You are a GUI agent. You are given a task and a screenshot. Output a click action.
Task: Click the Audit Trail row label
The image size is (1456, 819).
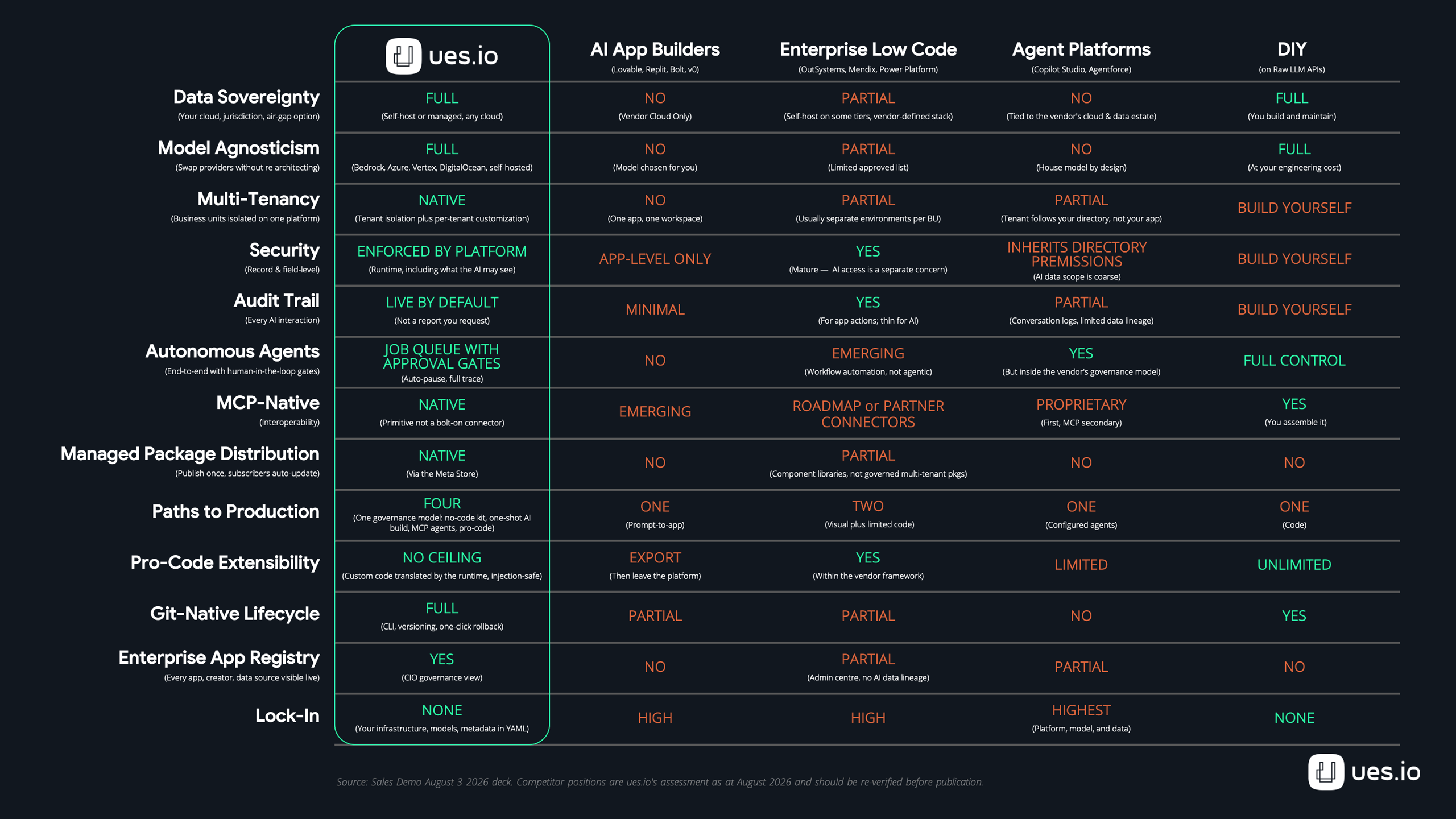pyautogui.click(x=276, y=301)
